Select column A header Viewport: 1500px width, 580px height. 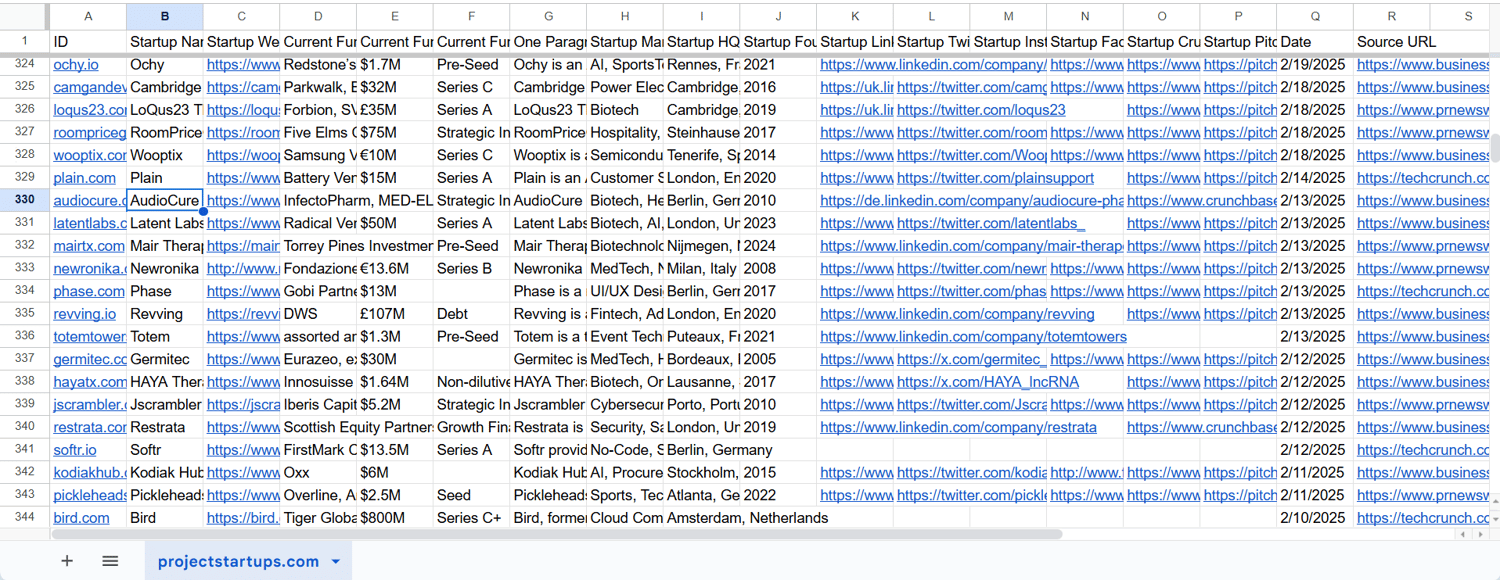[x=88, y=17]
